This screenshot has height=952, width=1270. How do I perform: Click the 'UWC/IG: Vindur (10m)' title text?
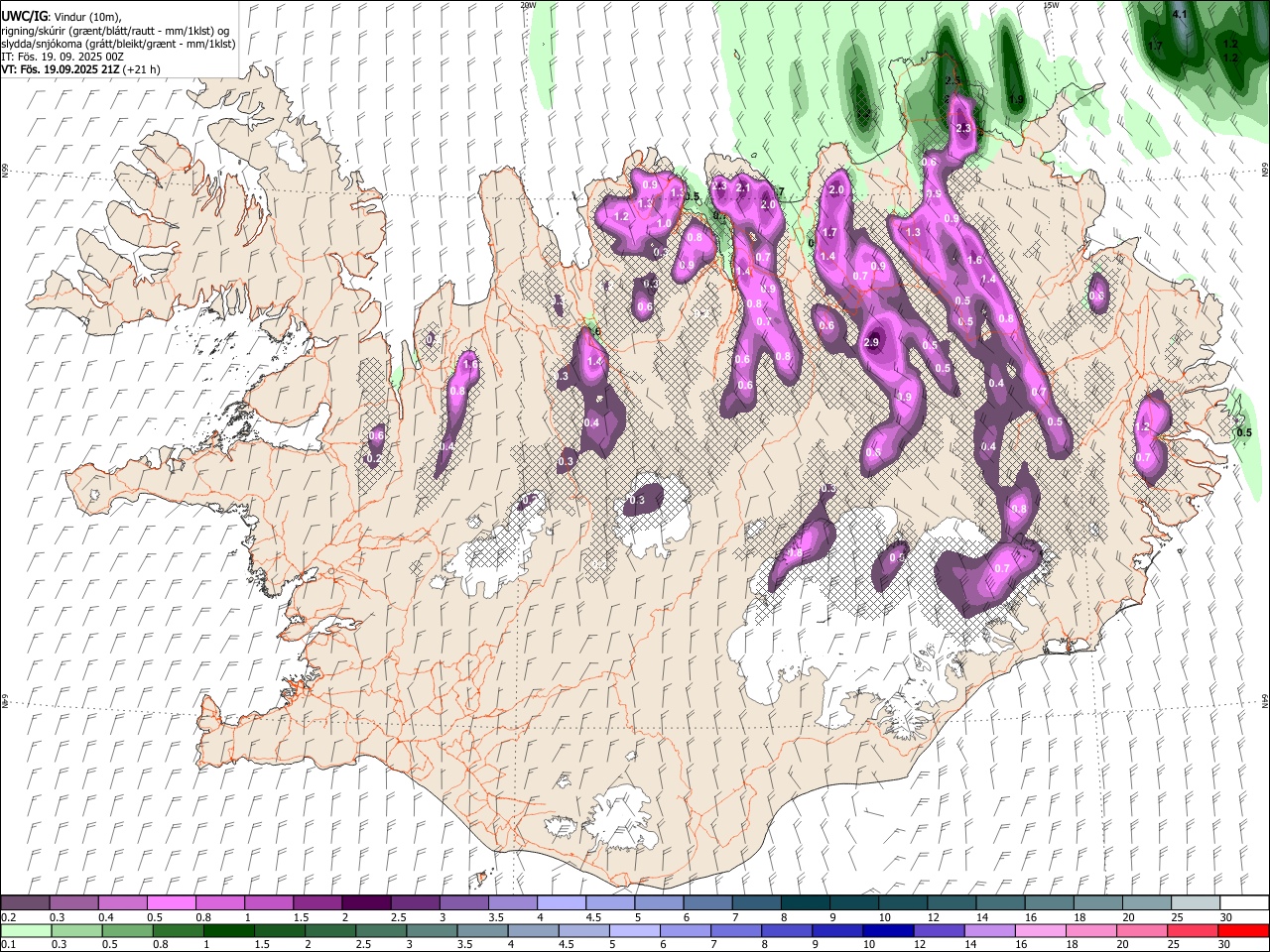[x=61, y=16]
